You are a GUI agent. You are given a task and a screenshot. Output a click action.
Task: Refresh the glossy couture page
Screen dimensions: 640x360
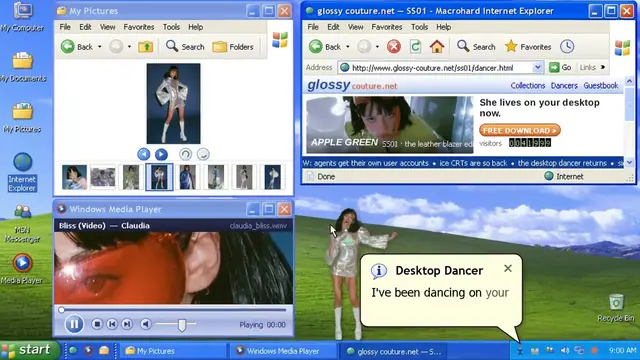415,47
